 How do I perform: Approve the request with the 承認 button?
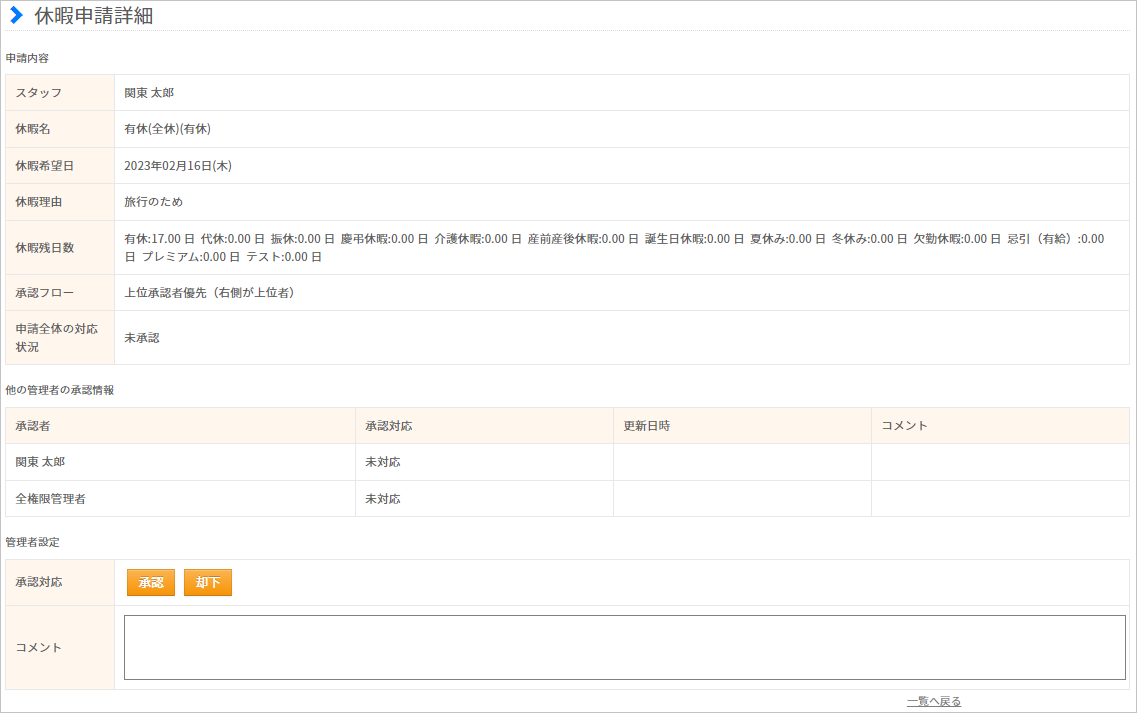151,582
